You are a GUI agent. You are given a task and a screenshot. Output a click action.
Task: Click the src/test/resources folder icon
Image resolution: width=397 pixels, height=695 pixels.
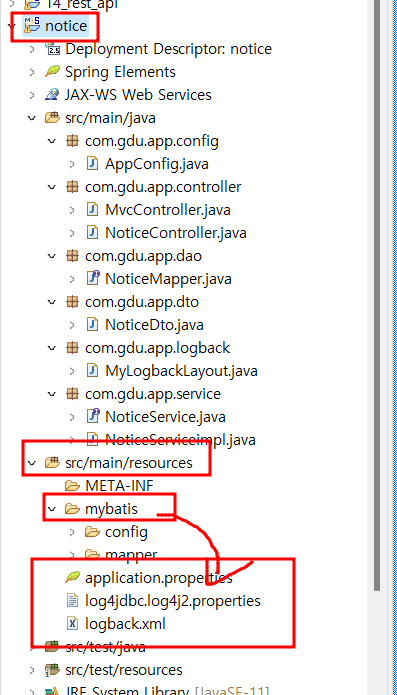pos(52,670)
